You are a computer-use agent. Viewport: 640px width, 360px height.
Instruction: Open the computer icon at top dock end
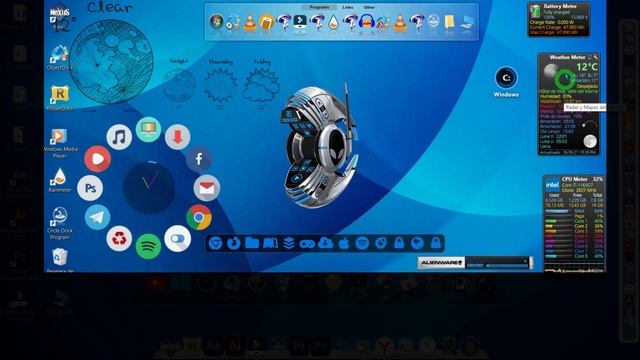coord(467,23)
